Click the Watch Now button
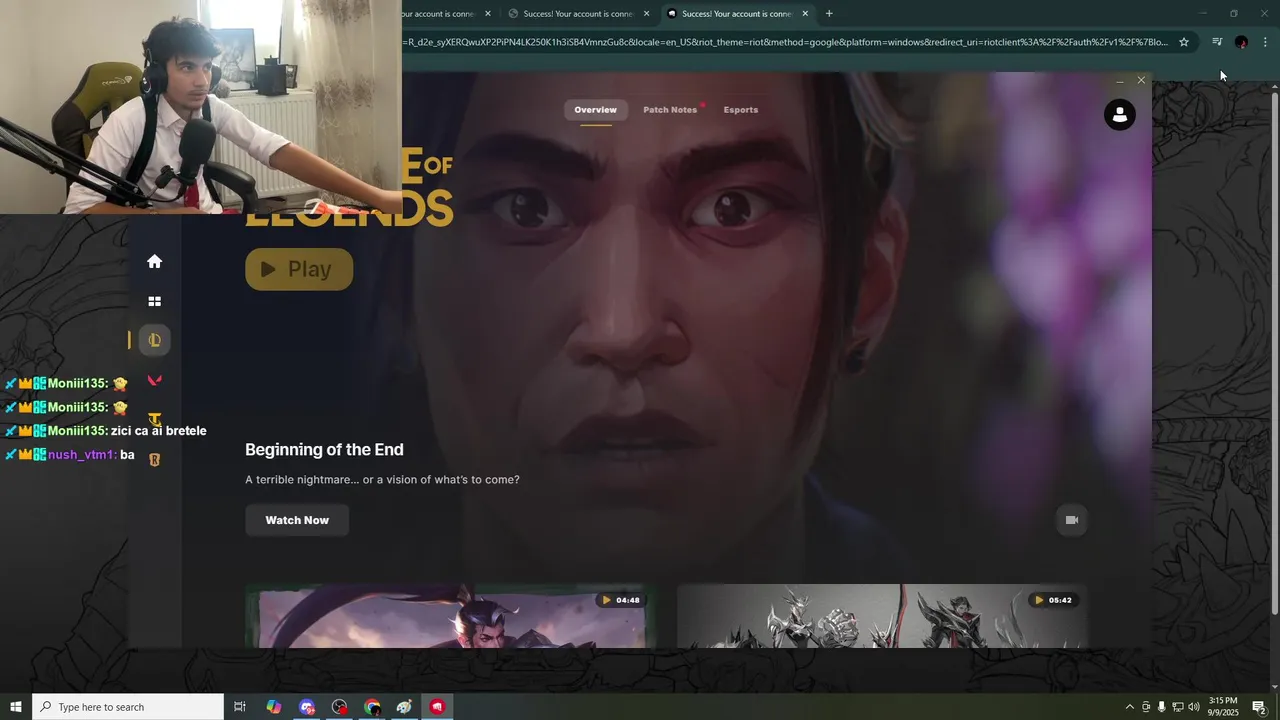The width and height of the screenshot is (1280, 720). point(297,520)
